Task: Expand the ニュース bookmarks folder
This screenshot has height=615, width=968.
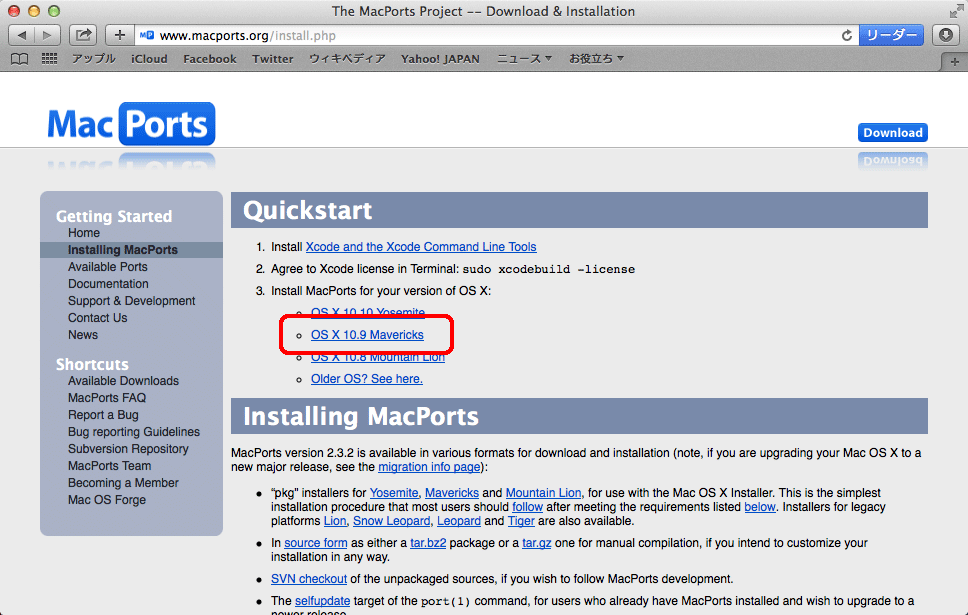Action: pos(524,59)
